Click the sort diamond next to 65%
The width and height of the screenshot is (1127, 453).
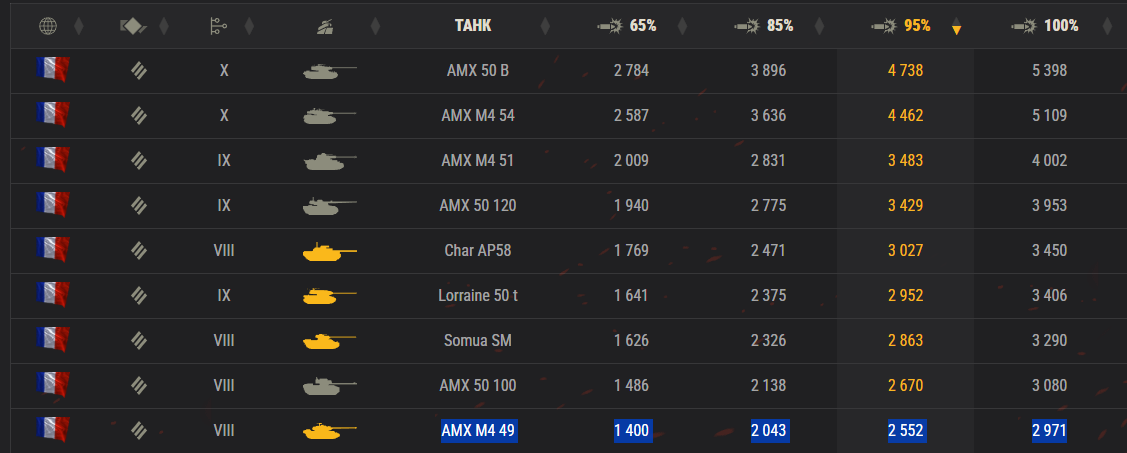click(682, 27)
